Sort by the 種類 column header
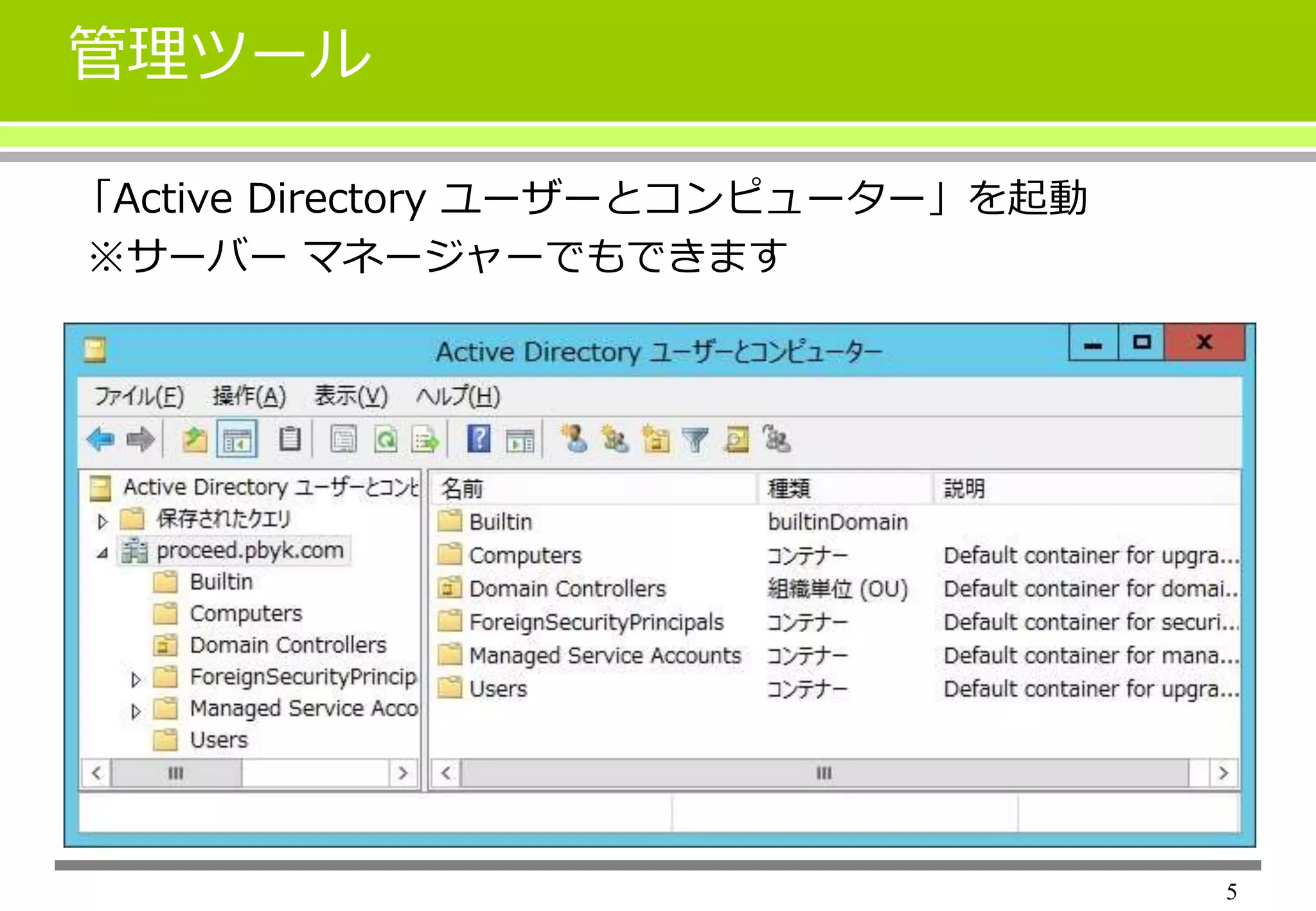Image resolution: width=1316 pixels, height=911 pixels. click(x=845, y=489)
